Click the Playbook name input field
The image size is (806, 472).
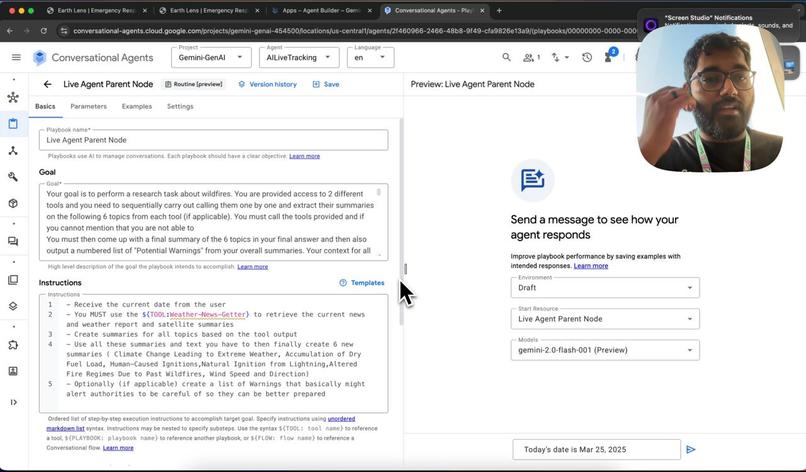click(213, 140)
